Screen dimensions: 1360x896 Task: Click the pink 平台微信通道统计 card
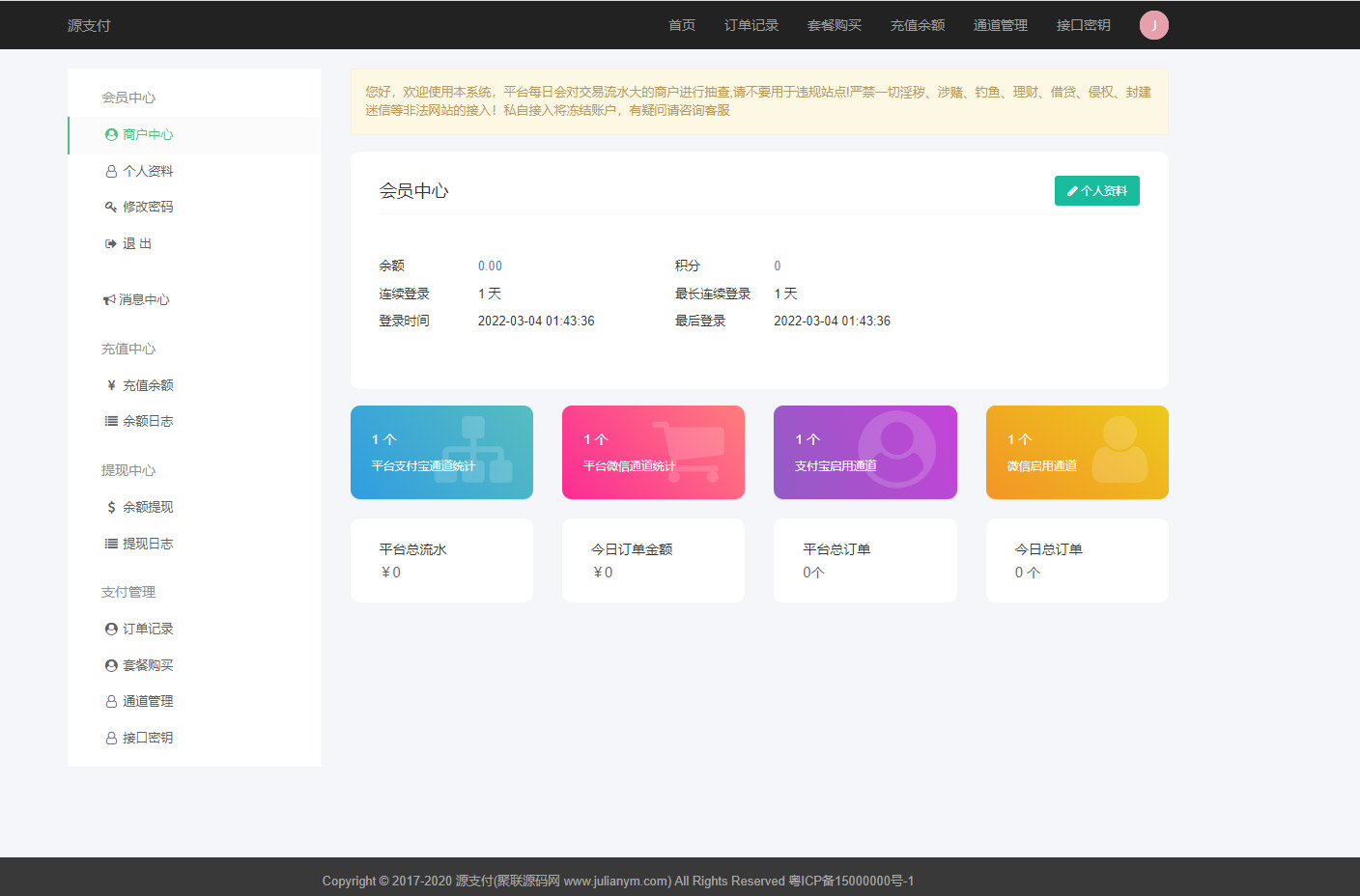click(653, 452)
